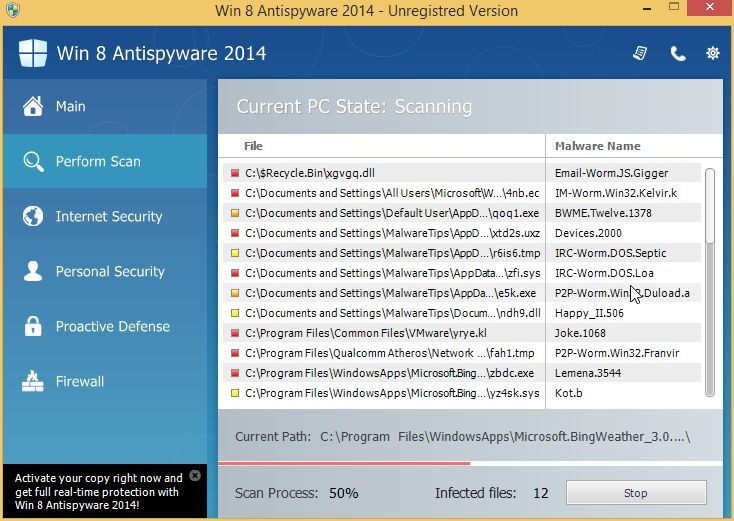This screenshot has width=734, height=521.
Task: Click yellow threat marker for ndh9.dll
Action: point(235,313)
